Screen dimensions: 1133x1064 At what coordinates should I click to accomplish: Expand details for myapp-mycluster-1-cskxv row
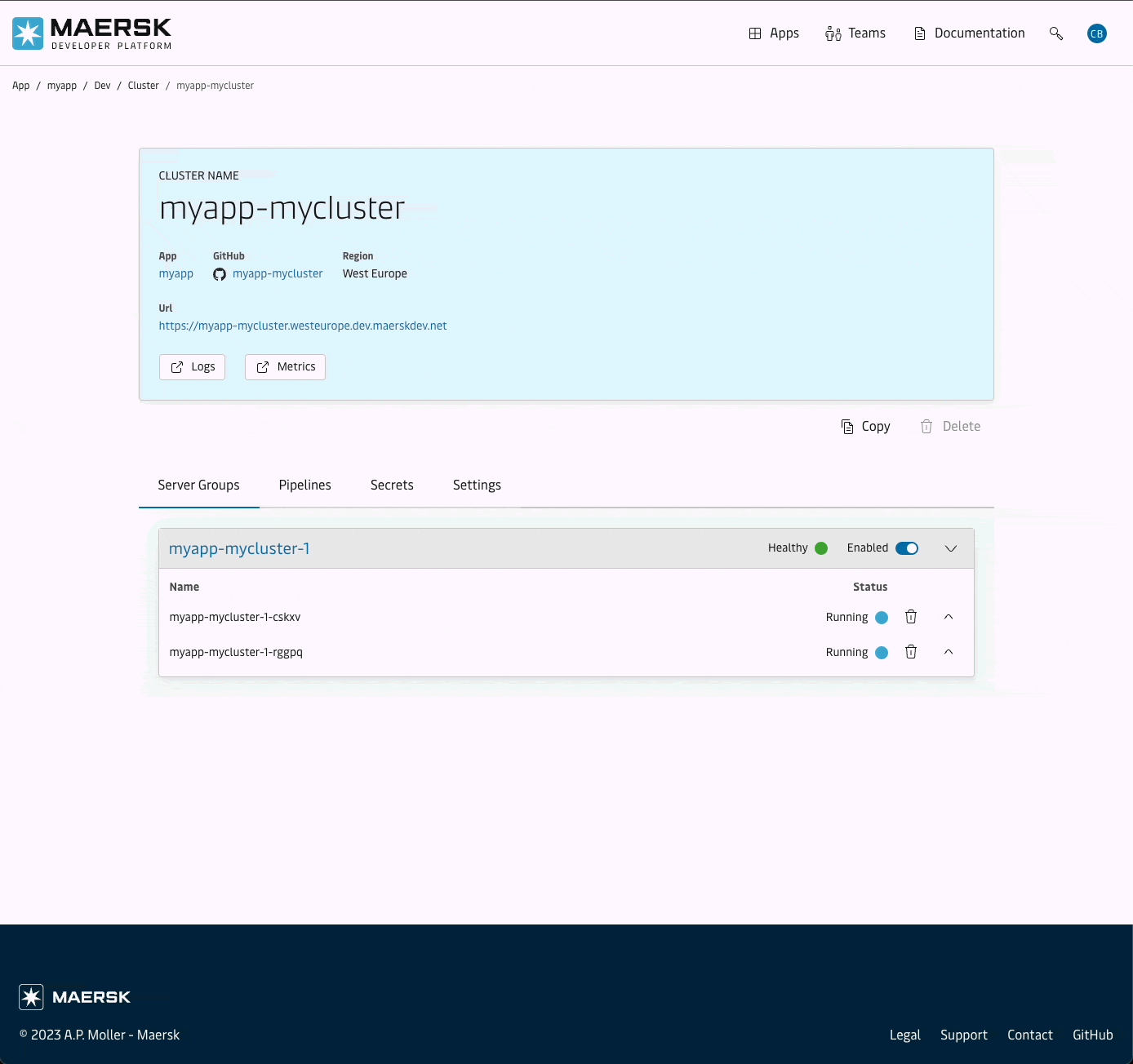949,617
